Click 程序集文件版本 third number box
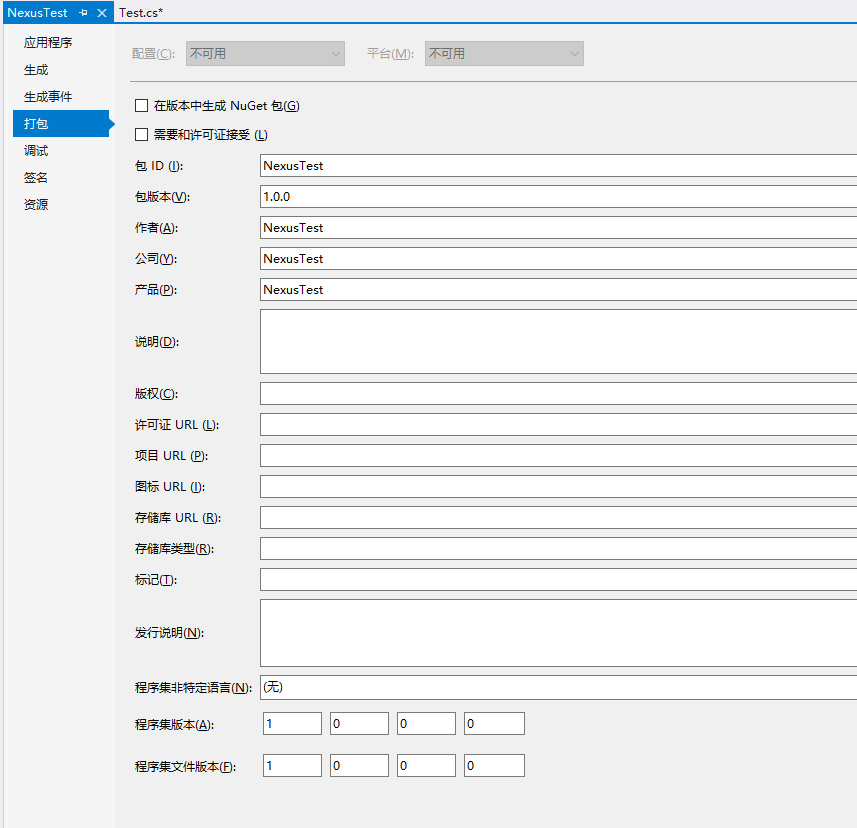This screenshot has width=857, height=828. click(x=426, y=766)
